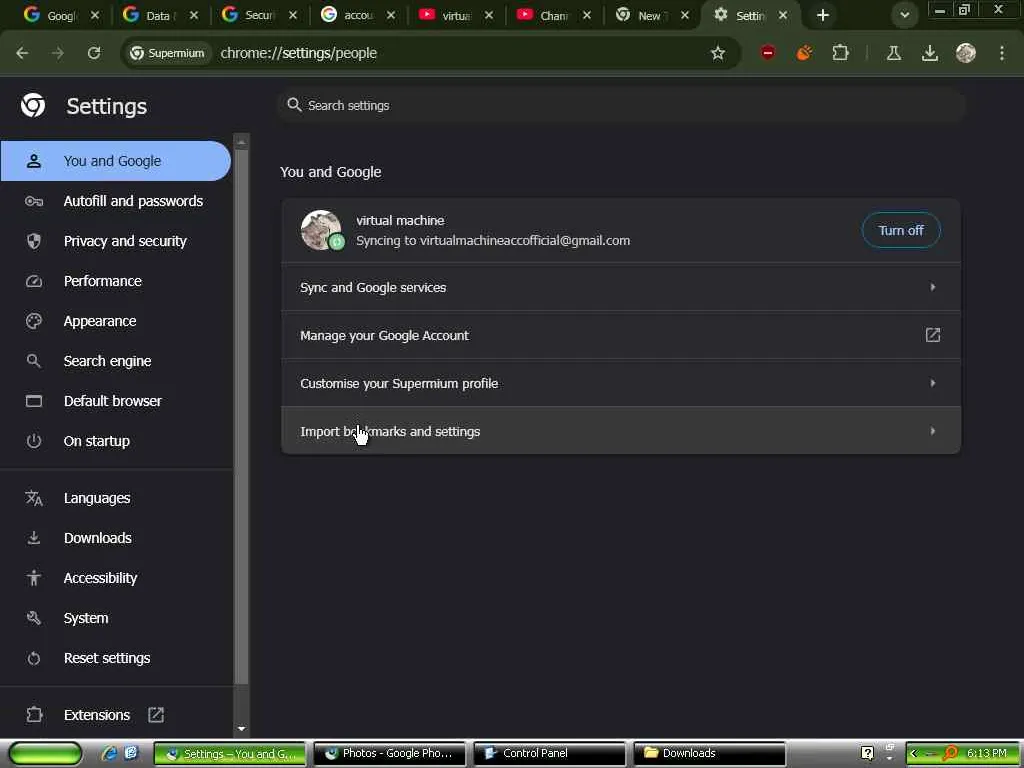Open Autofill and passwords section
Image resolution: width=1024 pixels, height=768 pixels.
point(116,201)
